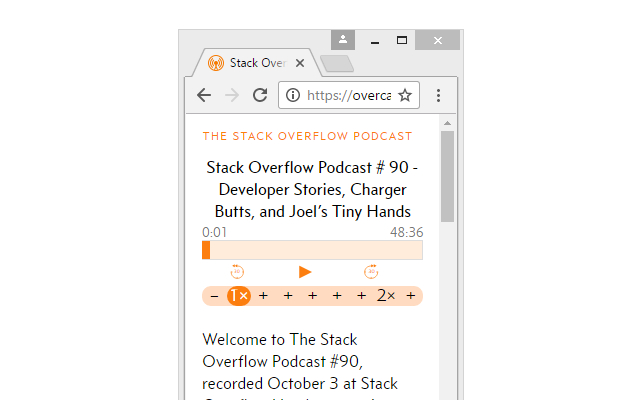Click the https://overca address field
Image resolution: width=640 pixels, height=400 pixels.
click(349, 96)
